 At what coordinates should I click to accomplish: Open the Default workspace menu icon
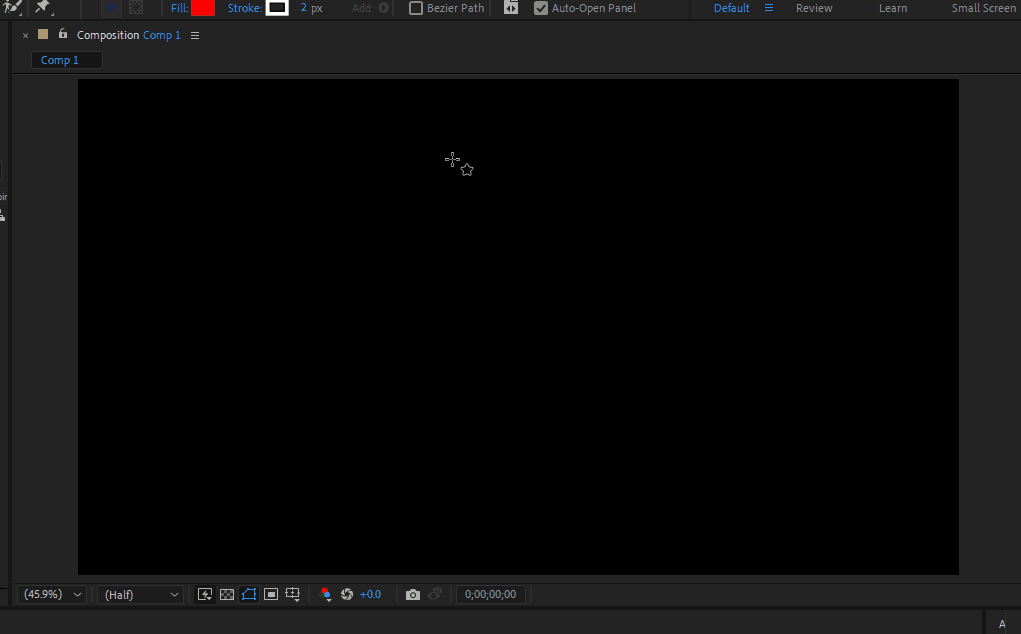(x=769, y=8)
